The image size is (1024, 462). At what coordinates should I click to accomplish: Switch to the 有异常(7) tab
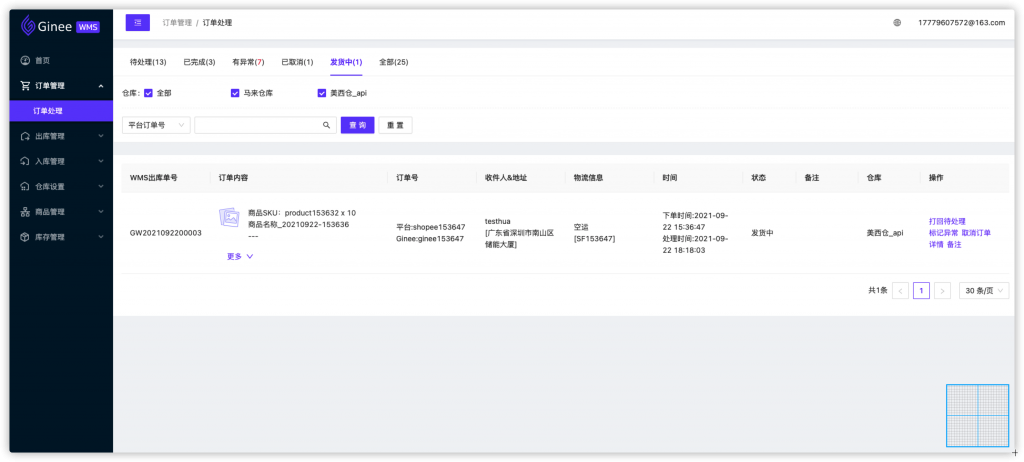point(248,62)
